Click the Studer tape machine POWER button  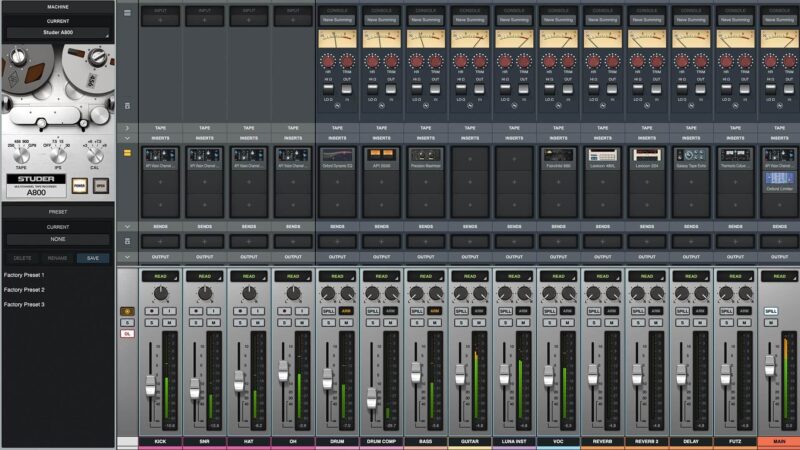(x=78, y=185)
